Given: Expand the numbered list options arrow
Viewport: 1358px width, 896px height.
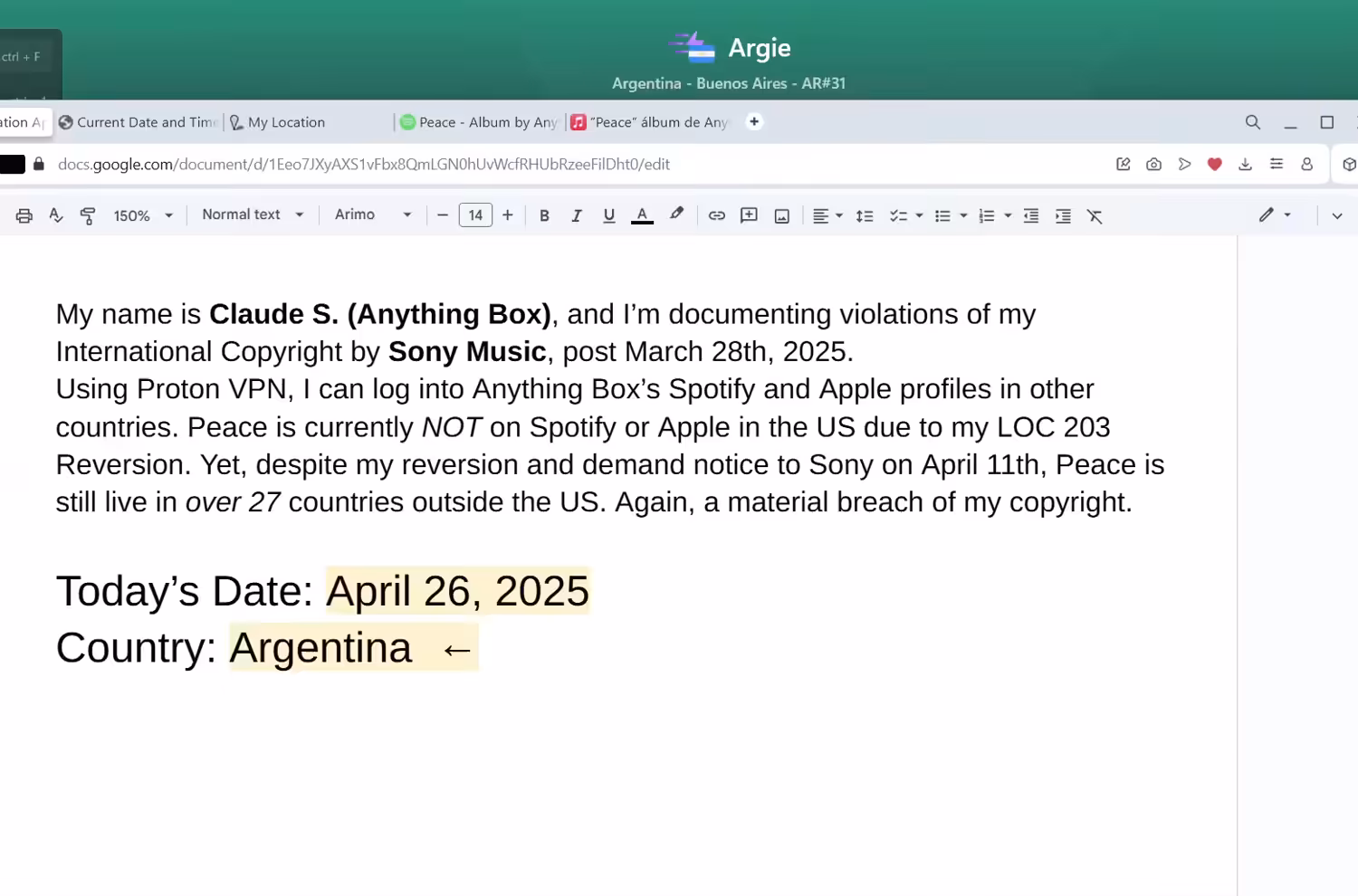Looking at the screenshot, I should coord(1008,215).
